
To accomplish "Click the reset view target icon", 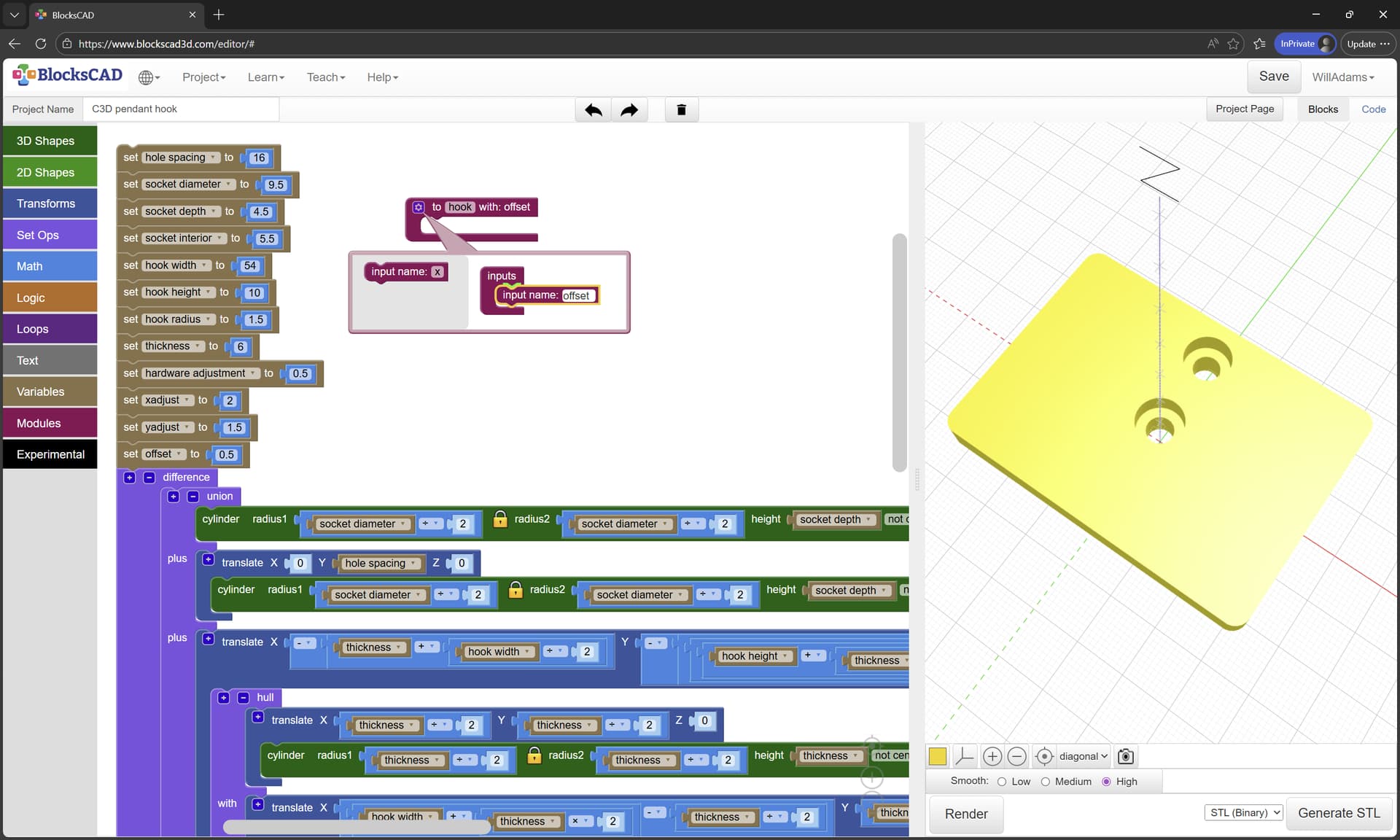I will pyautogui.click(x=1043, y=756).
